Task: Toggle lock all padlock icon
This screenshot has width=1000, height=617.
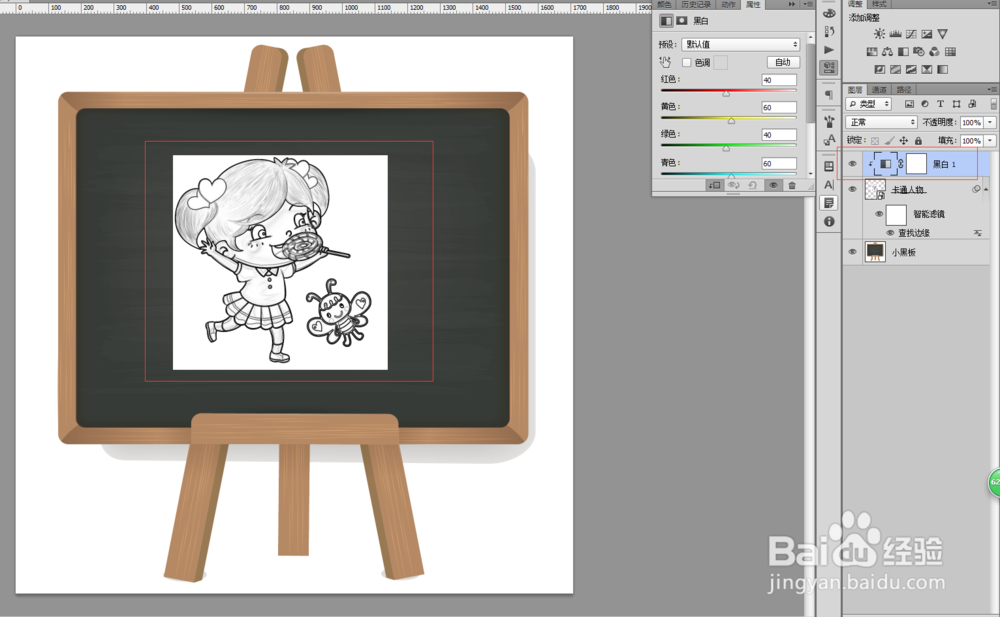Action: [x=918, y=140]
